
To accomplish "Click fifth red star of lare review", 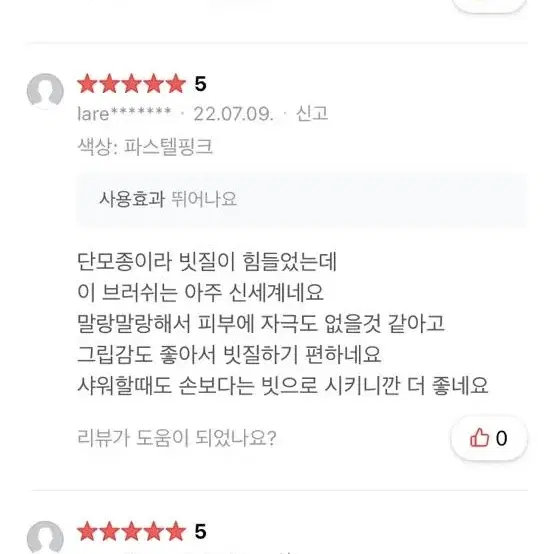I will 176,84.
